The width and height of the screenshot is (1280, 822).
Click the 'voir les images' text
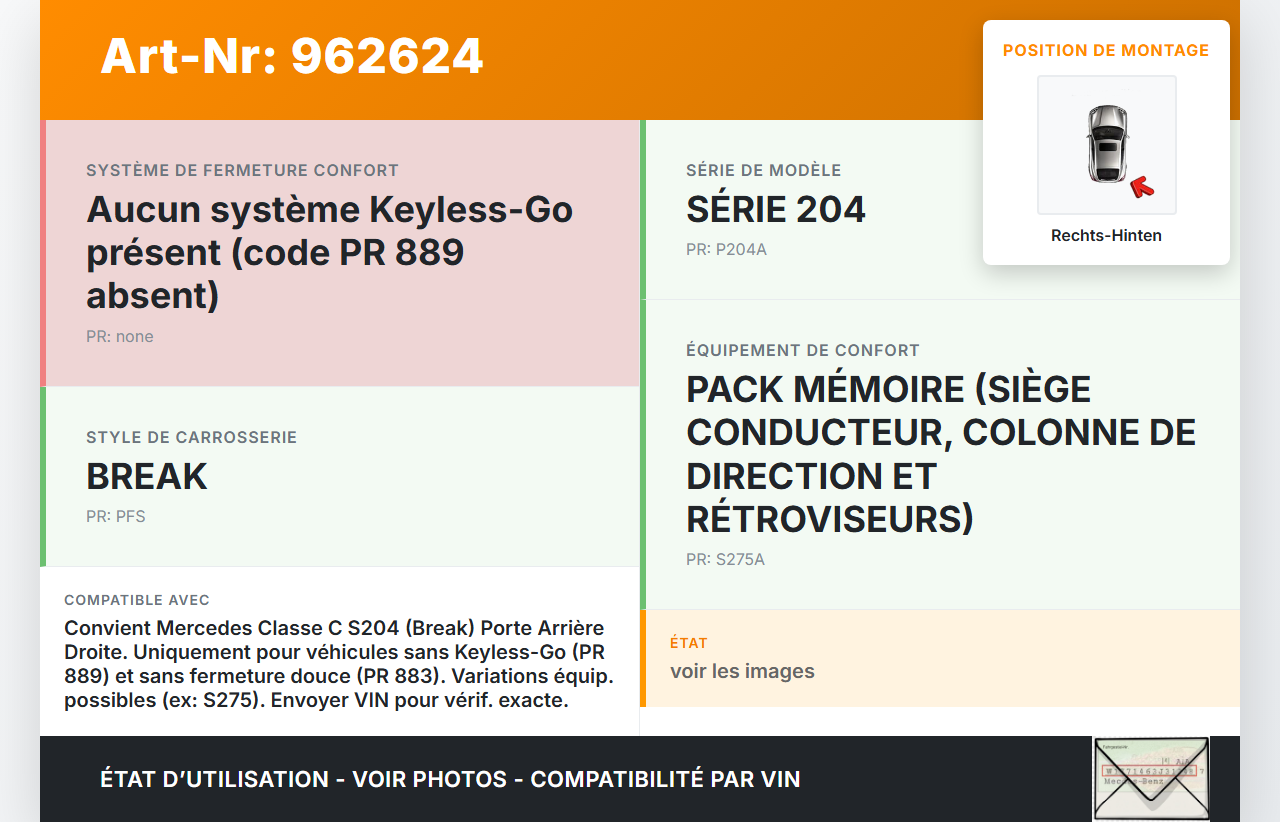point(742,671)
